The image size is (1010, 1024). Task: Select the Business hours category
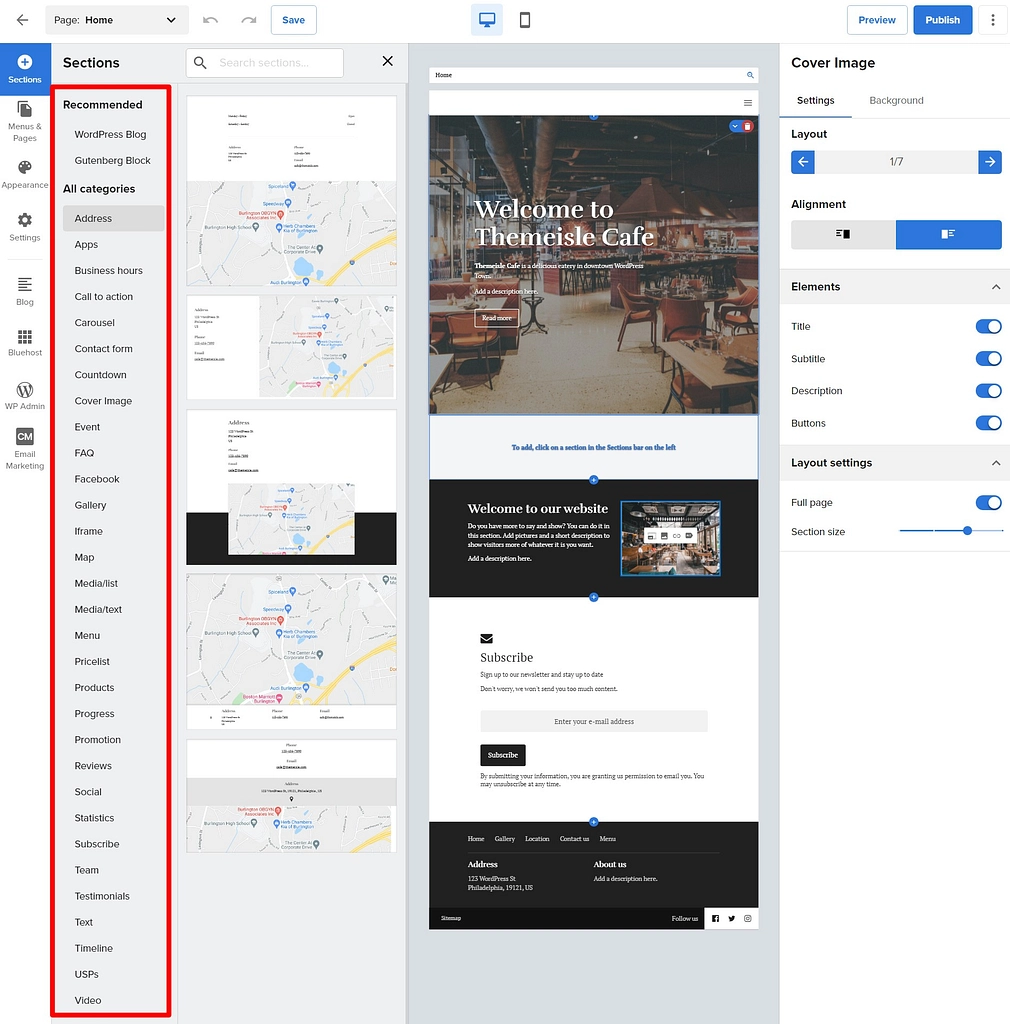click(108, 270)
